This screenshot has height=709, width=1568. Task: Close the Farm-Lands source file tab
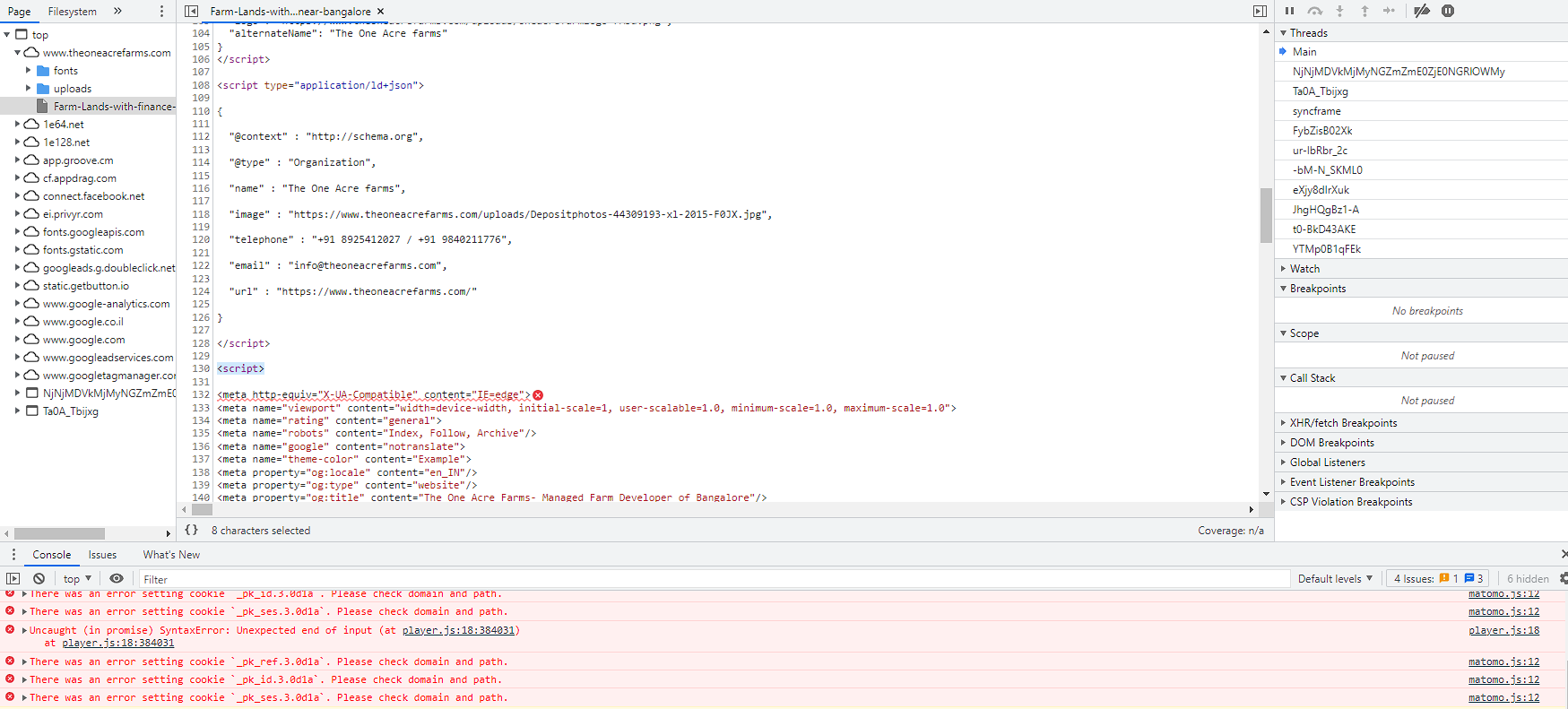click(380, 11)
